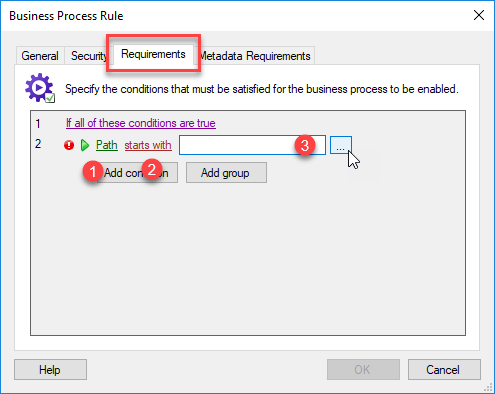Viewport: 495px width, 394px height.
Task: Select the Requirements tab
Action: [153, 54]
